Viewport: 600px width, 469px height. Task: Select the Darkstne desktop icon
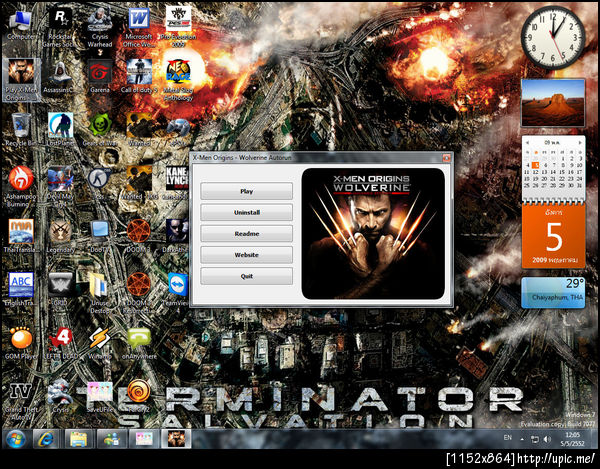pos(176,236)
